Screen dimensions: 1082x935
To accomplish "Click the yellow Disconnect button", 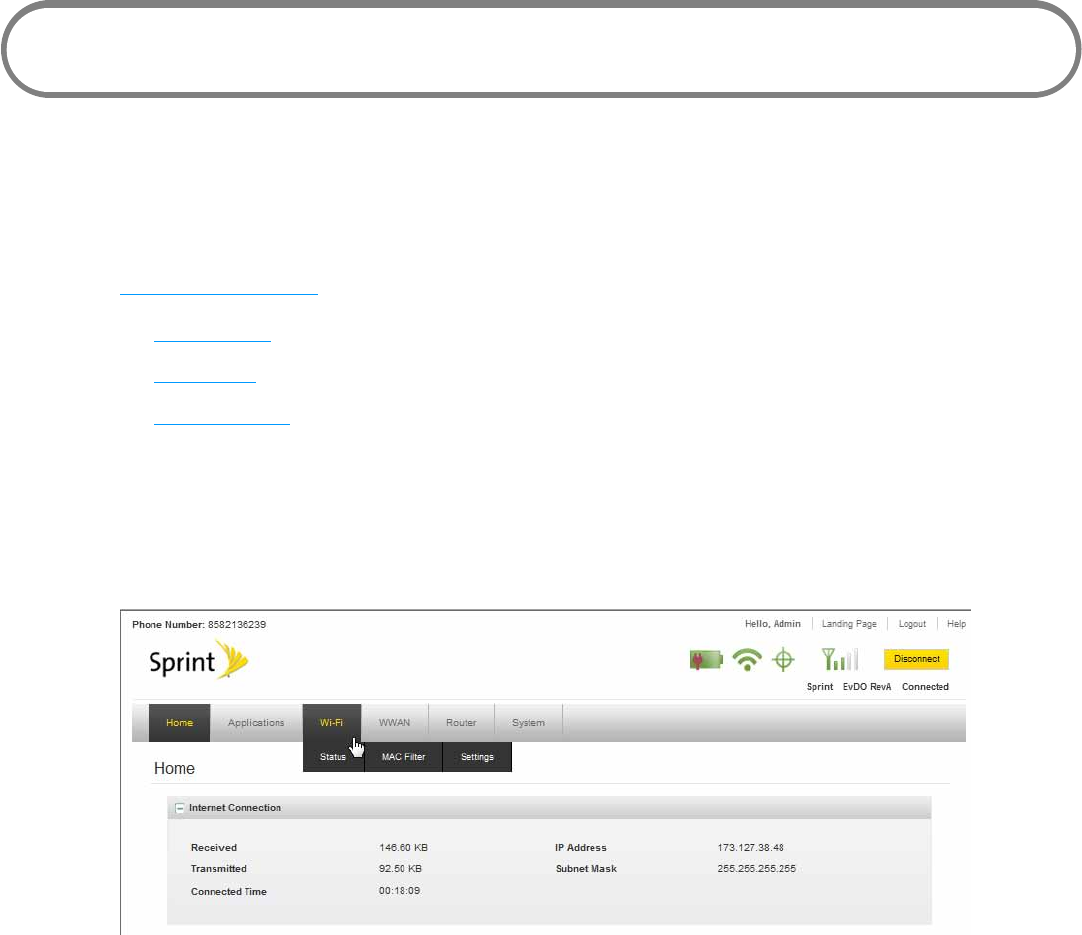I will pos(916,659).
